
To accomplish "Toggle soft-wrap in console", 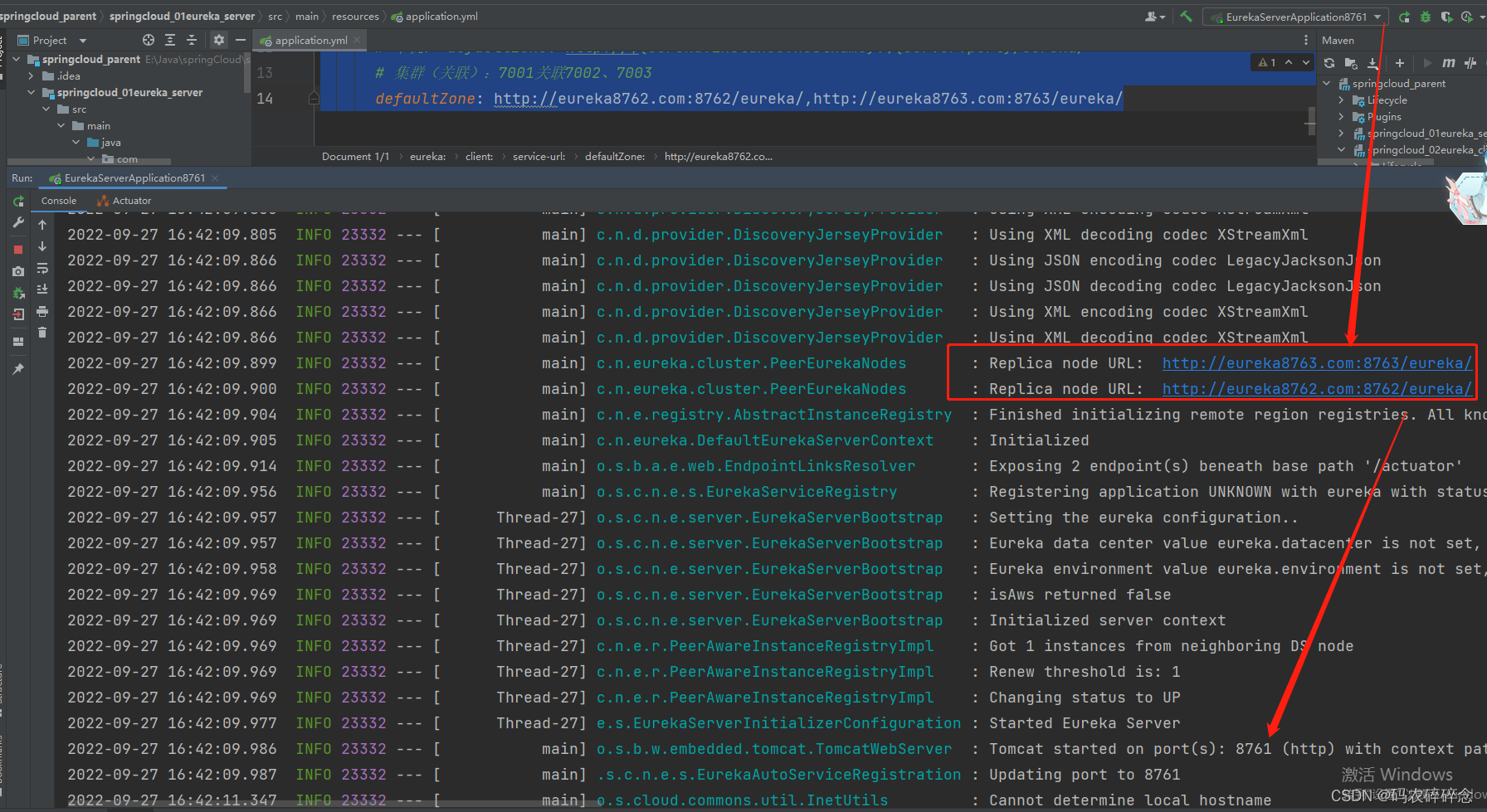I will pyautogui.click(x=42, y=268).
